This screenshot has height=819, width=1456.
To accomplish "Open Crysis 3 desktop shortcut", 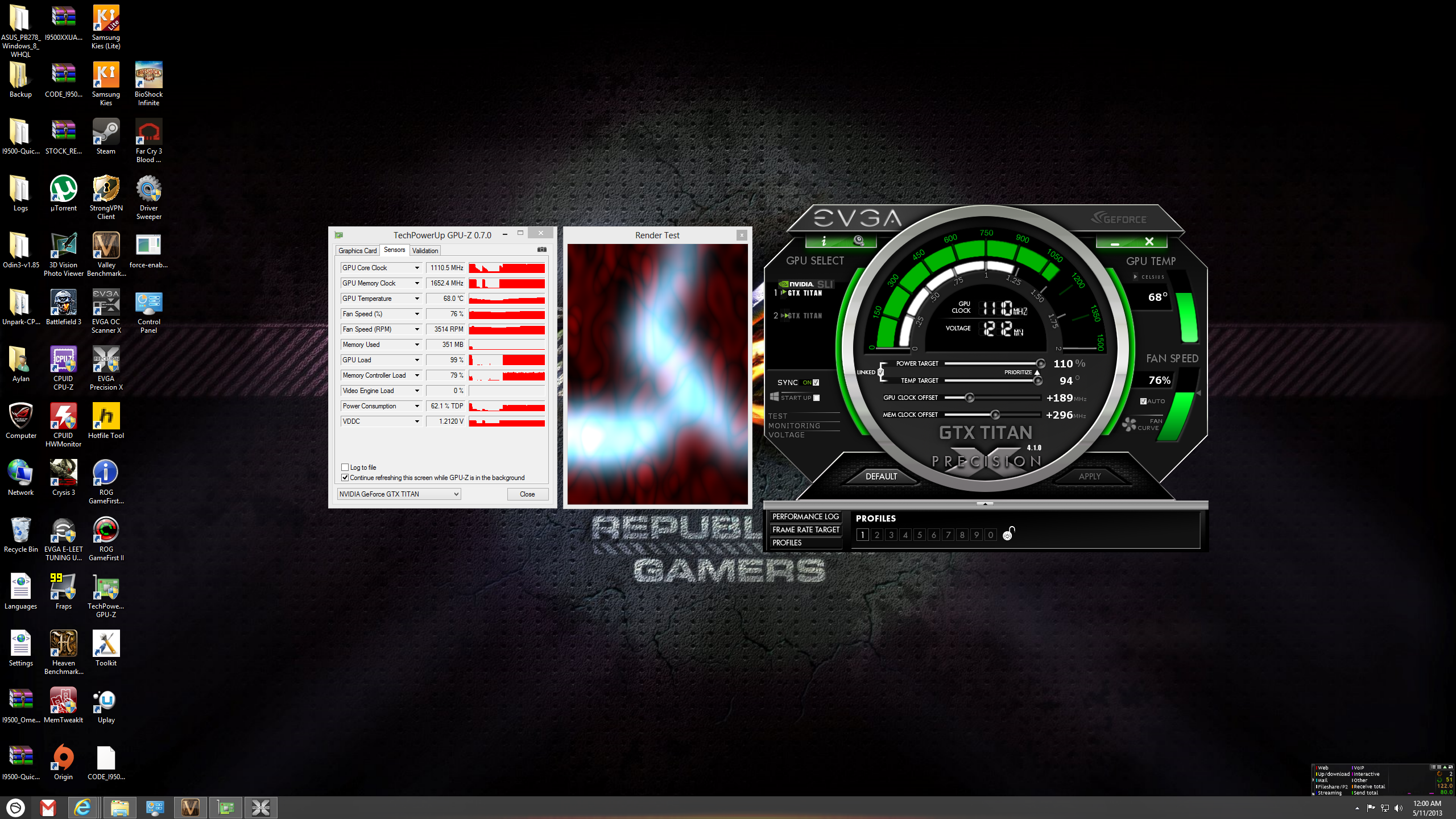I will click(63, 478).
